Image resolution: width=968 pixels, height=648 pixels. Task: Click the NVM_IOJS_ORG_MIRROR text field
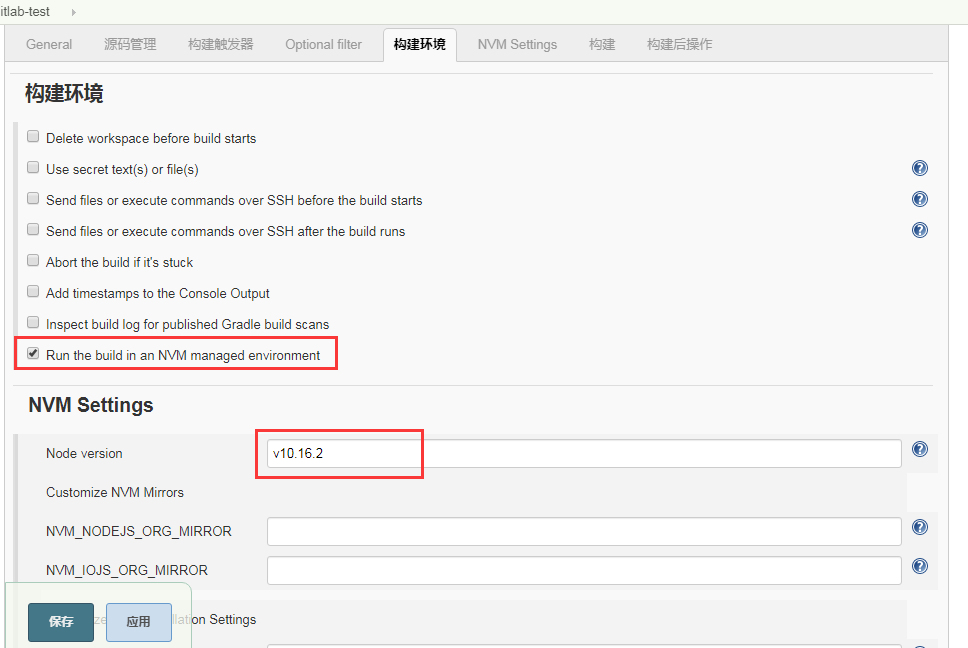[x=584, y=570]
